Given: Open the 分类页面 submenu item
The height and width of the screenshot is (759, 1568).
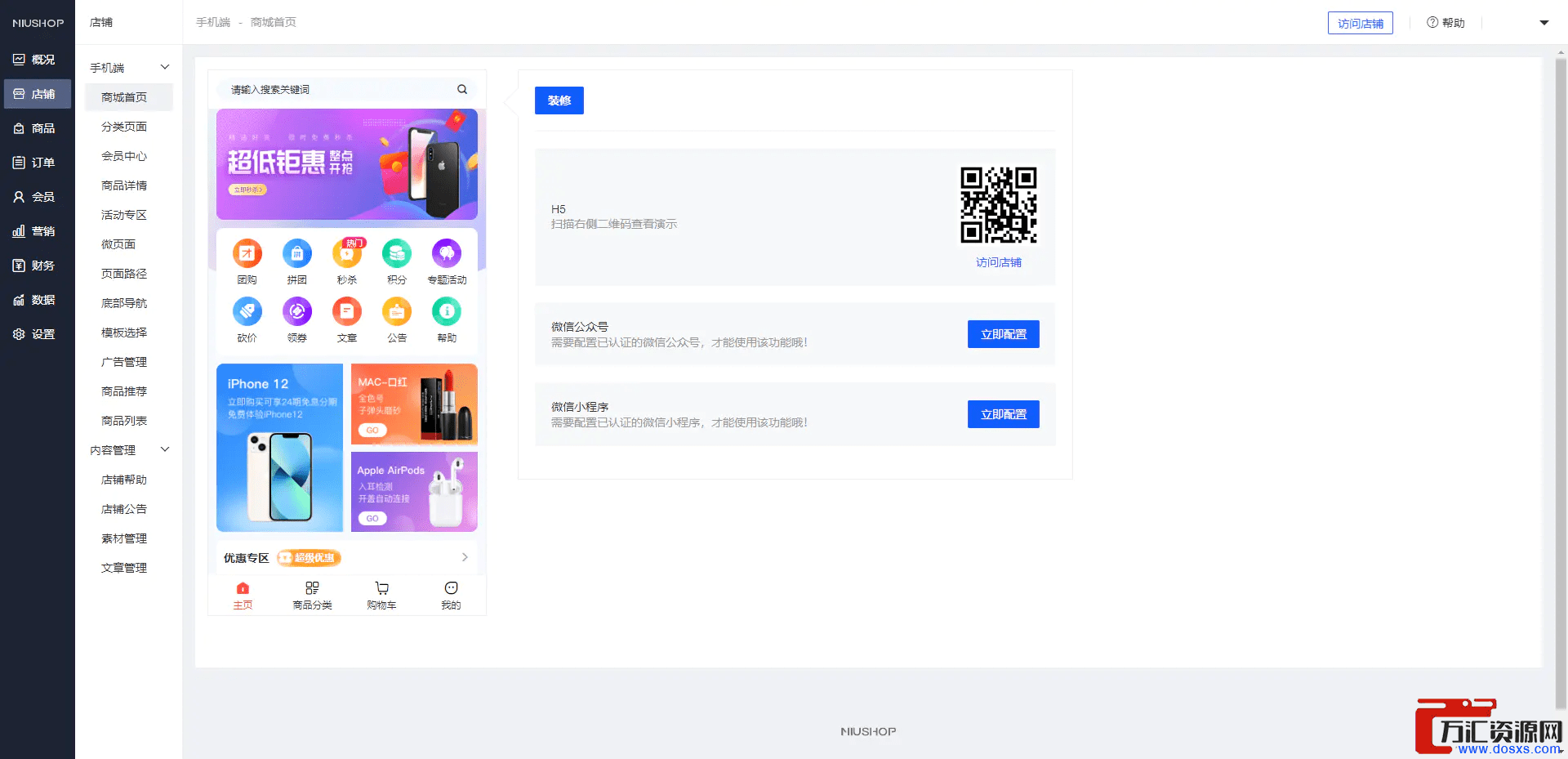Looking at the screenshot, I should [x=124, y=127].
